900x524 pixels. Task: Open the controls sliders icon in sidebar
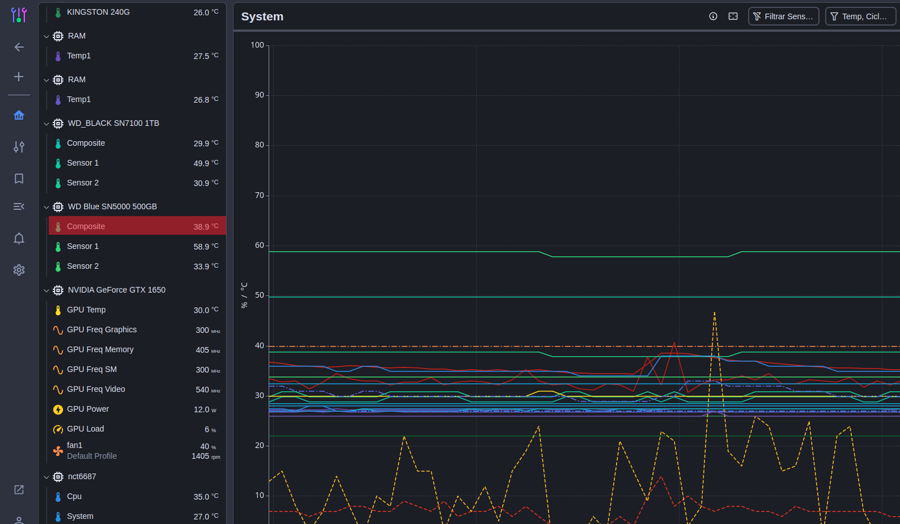tap(19, 147)
